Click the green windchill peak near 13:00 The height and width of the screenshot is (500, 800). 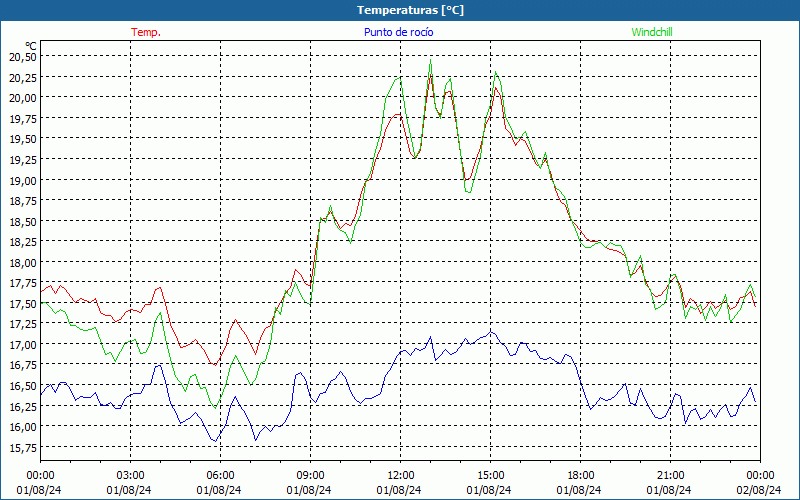[x=431, y=60]
